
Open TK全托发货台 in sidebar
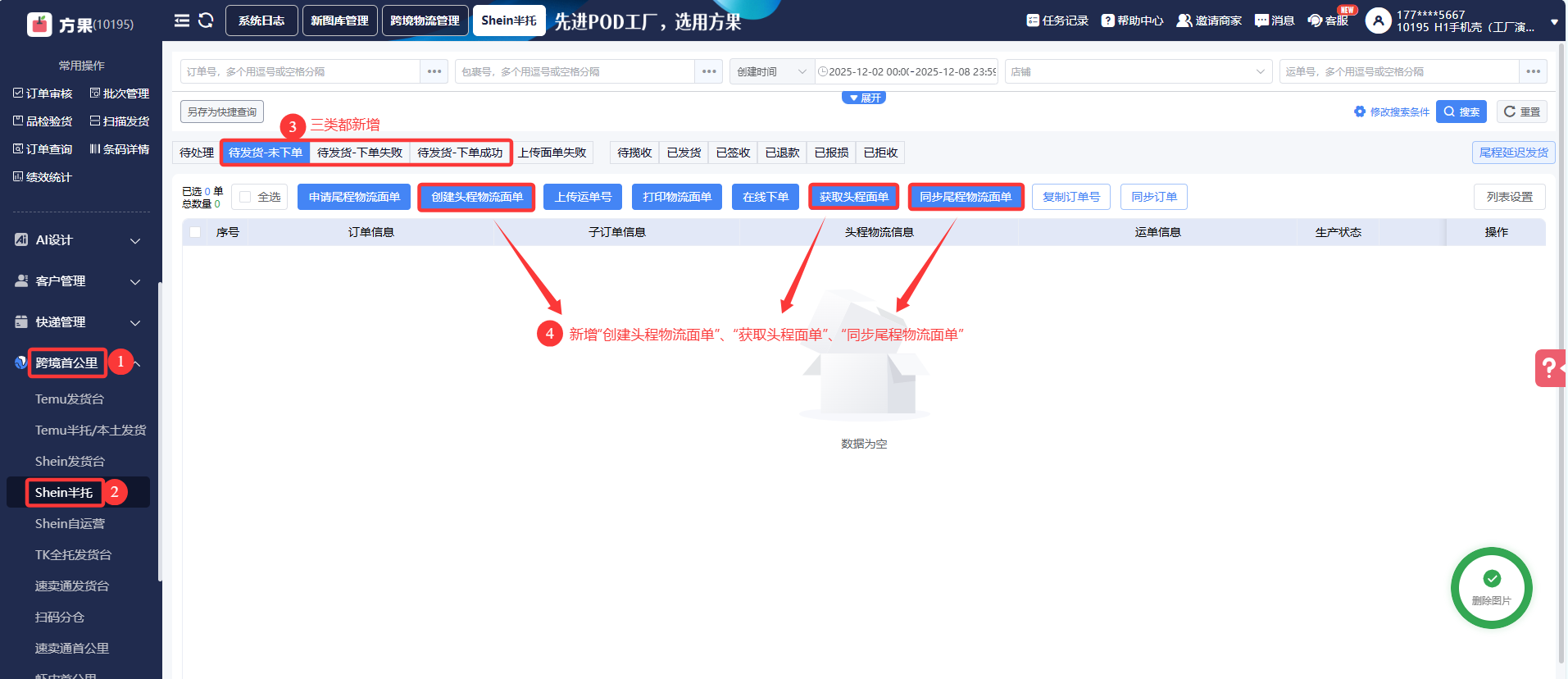[73, 555]
